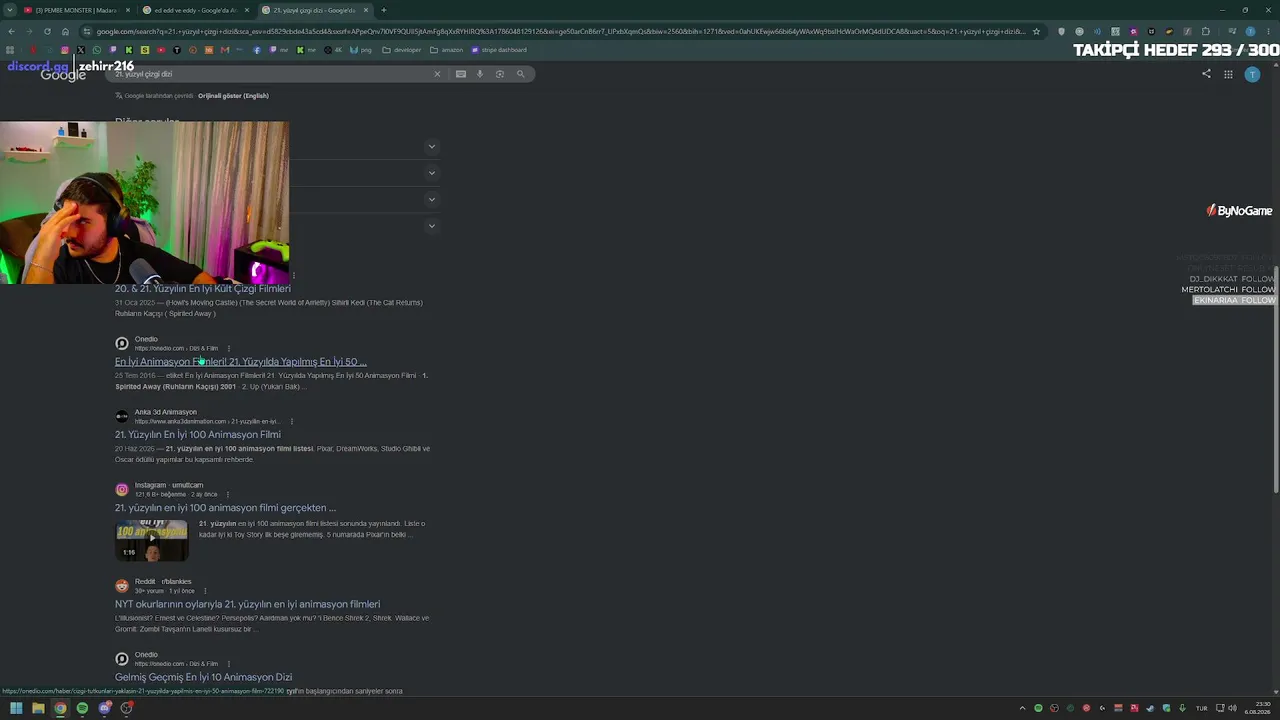Open the Gmail bookmark
The image size is (1280, 720).
pos(225,50)
